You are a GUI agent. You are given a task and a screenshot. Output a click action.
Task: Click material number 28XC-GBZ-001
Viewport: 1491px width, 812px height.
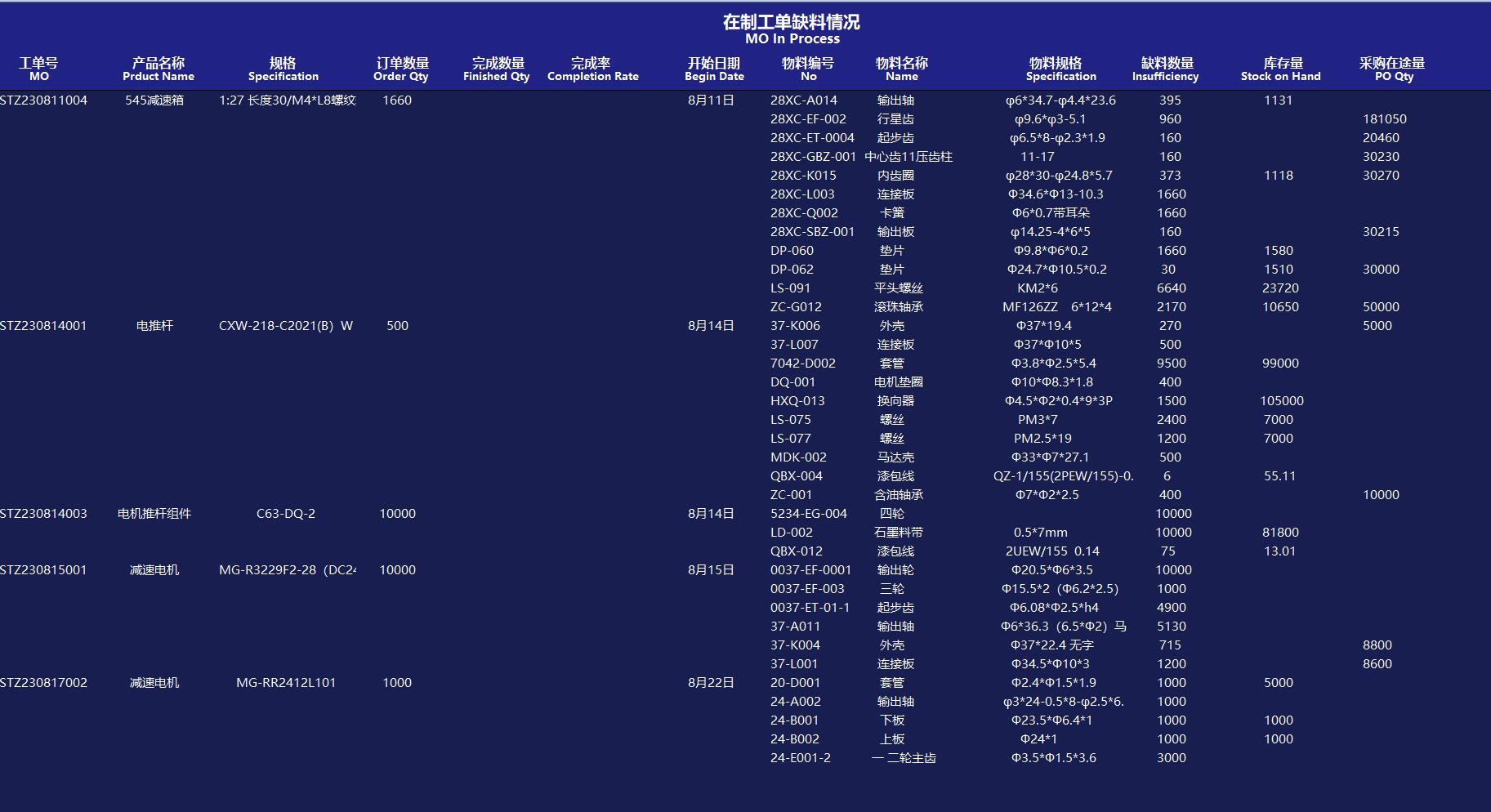[813, 157]
